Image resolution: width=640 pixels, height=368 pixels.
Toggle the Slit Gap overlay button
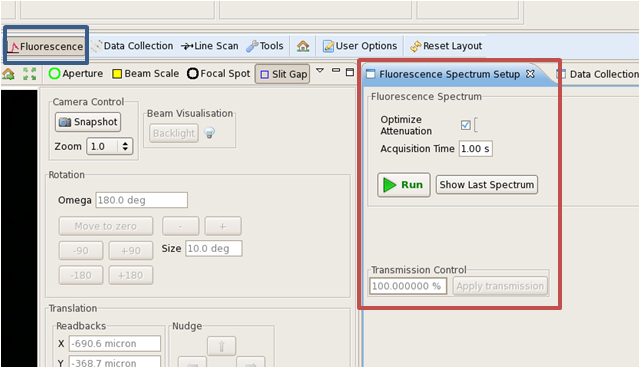(x=282, y=74)
